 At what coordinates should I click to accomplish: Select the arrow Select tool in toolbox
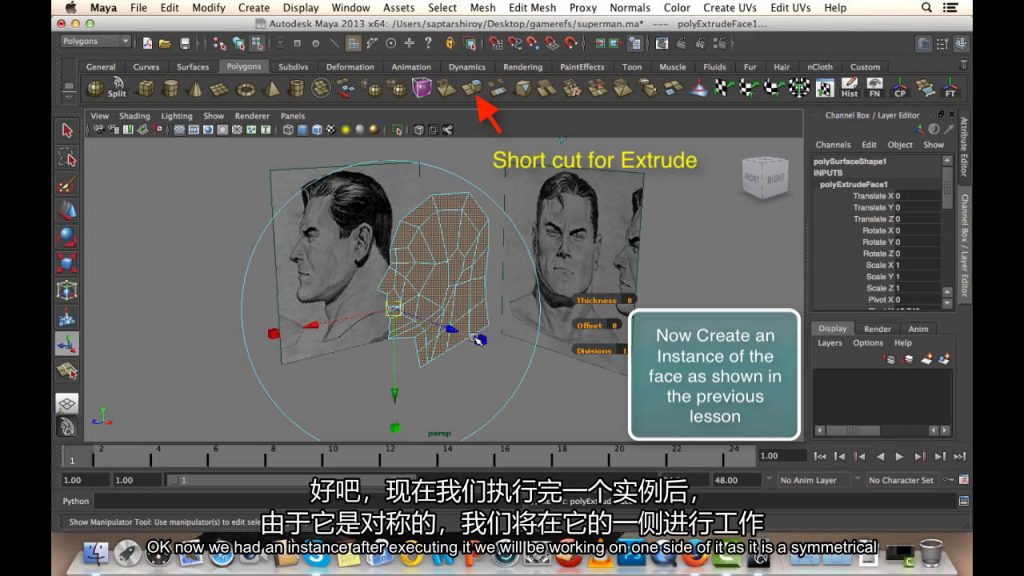[x=67, y=130]
